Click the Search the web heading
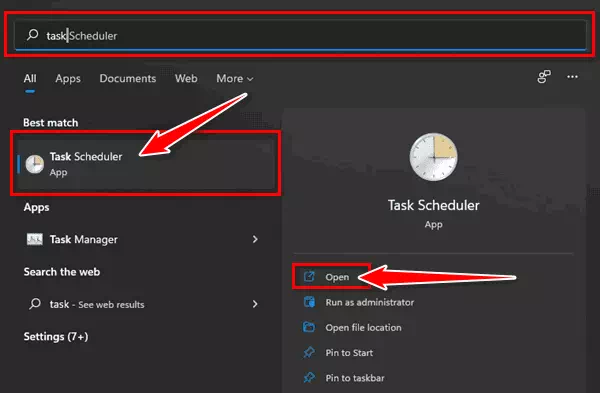This screenshot has height=393, width=600. pos(62,272)
